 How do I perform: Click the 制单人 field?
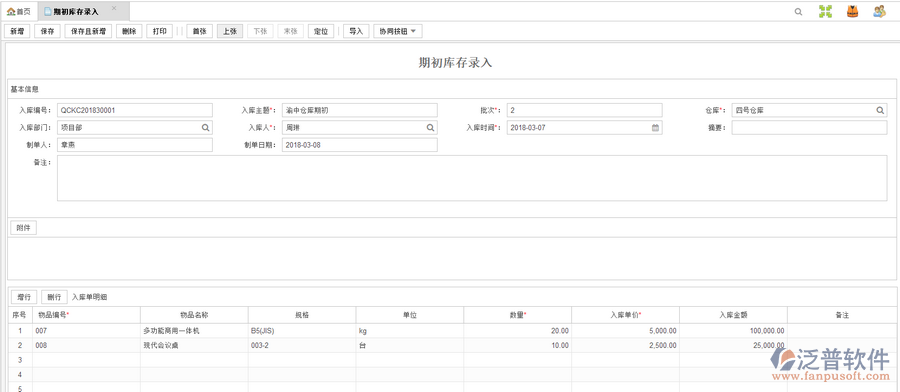pos(135,145)
